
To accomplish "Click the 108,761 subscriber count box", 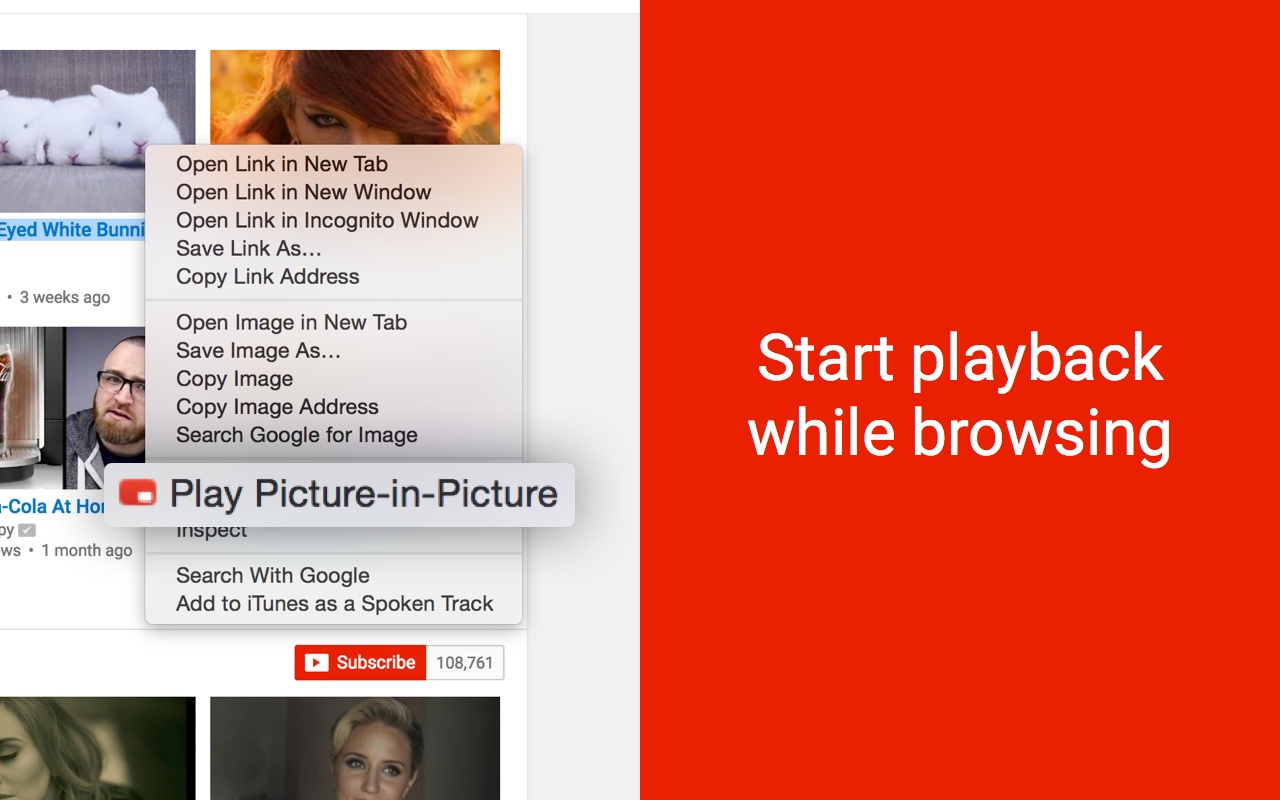I will pyautogui.click(x=465, y=662).
